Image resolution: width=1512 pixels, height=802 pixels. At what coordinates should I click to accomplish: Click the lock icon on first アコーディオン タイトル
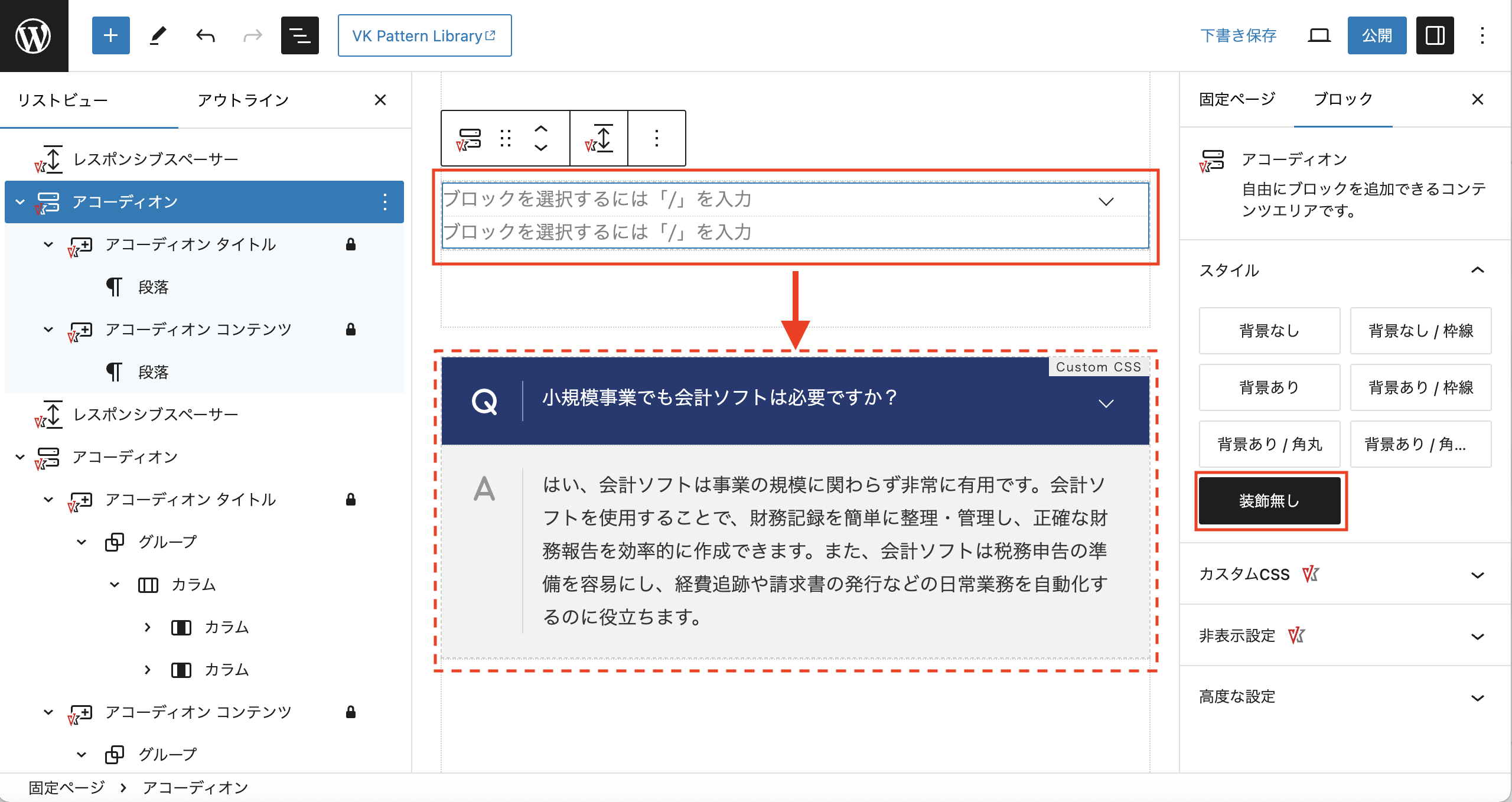click(351, 244)
